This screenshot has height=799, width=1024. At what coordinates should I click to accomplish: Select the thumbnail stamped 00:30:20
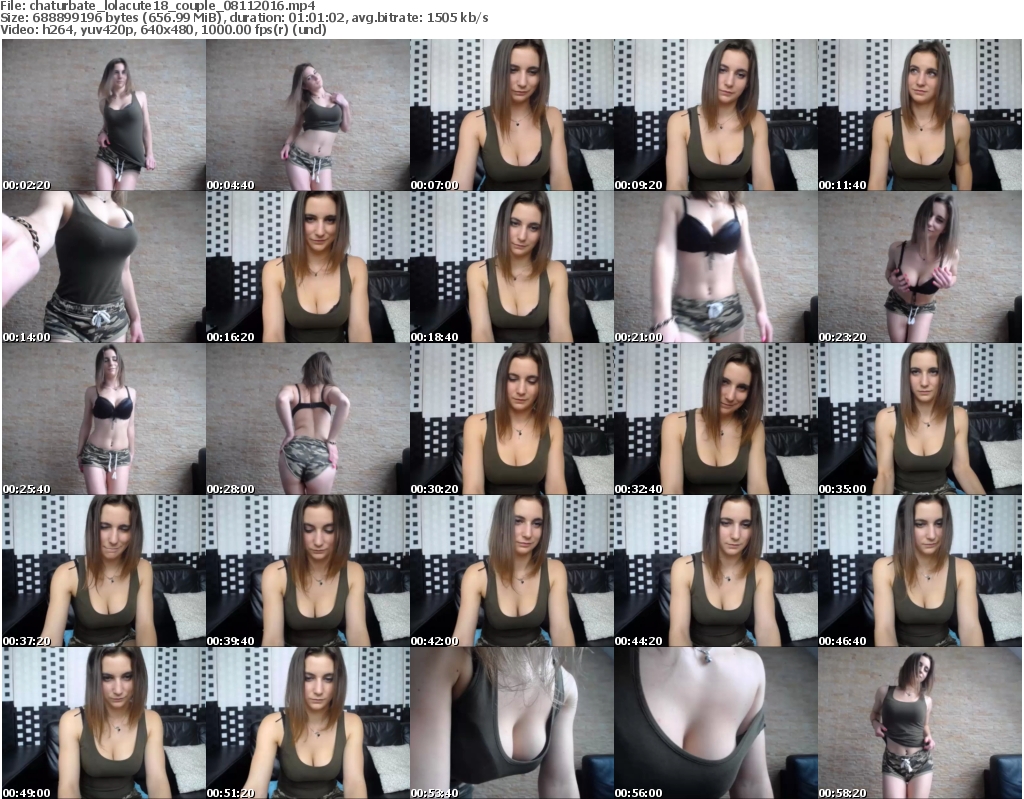point(511,419)
